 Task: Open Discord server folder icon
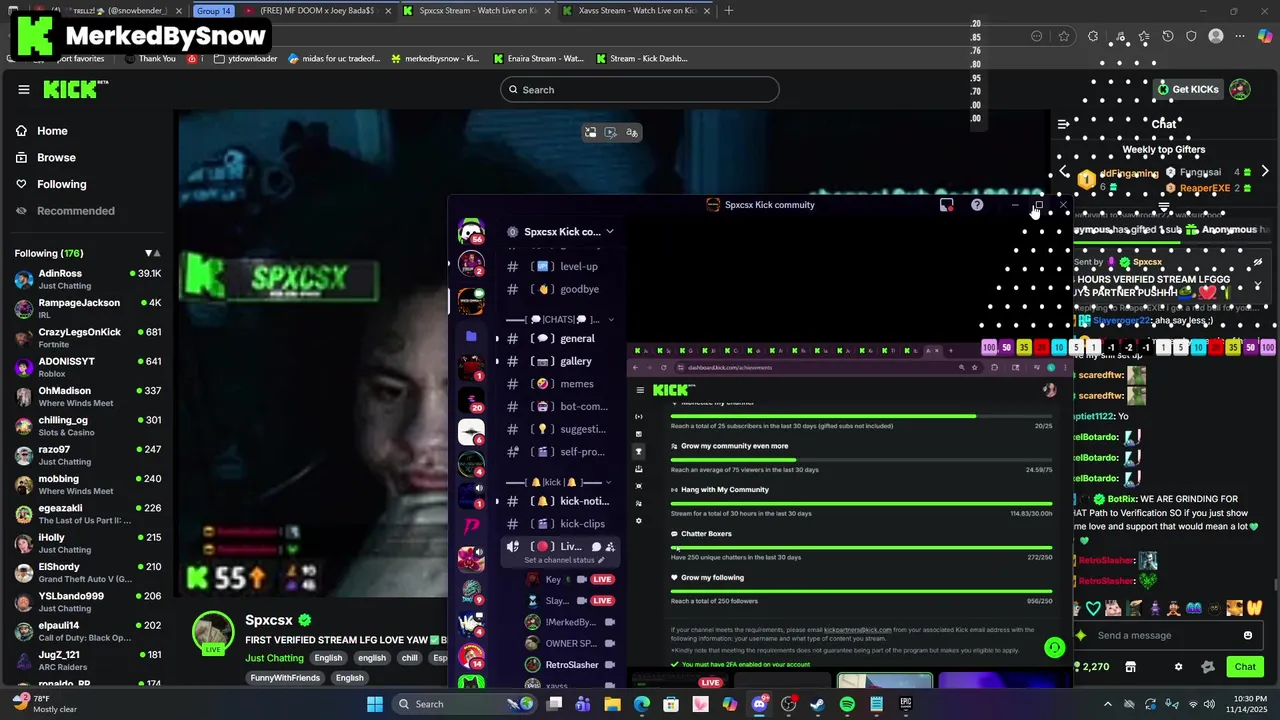coord(471,337)
